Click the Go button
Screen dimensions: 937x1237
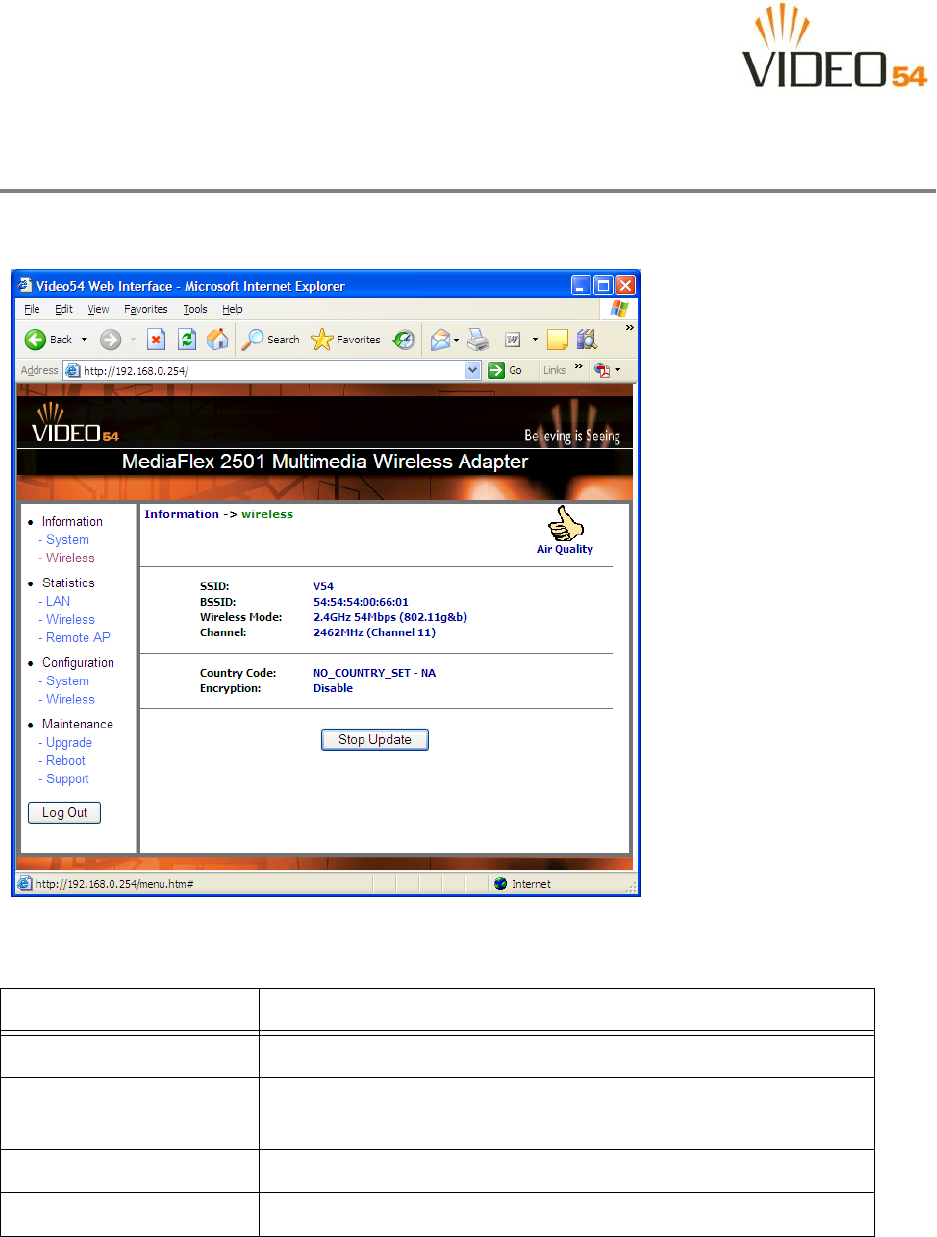(506, 370)
